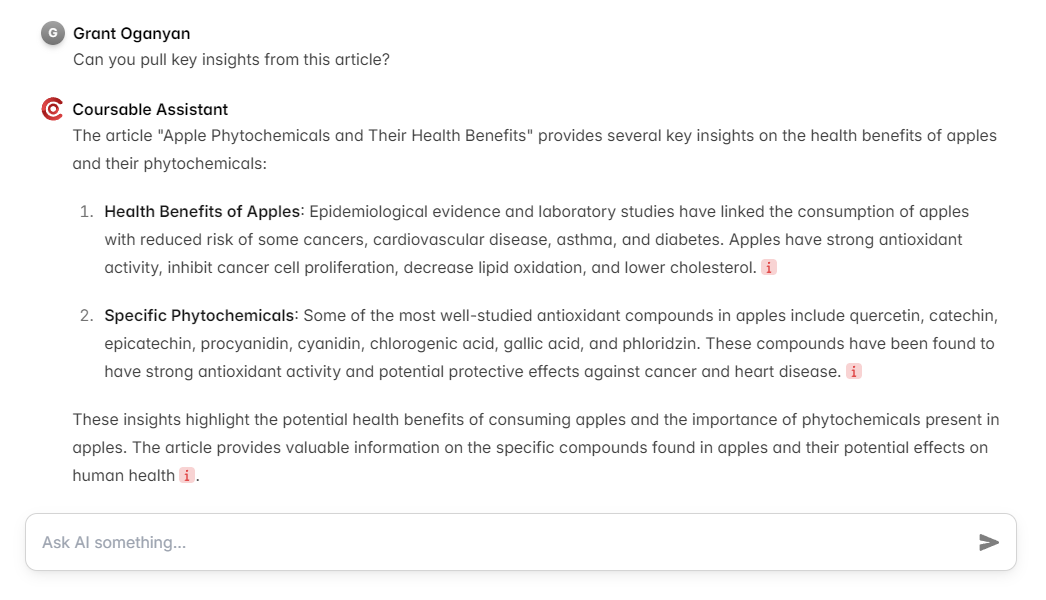Image resolution: width=1046 pixels, height=600 pixels.
Task: Click the Grant Oganyan username
Action: 130,33
